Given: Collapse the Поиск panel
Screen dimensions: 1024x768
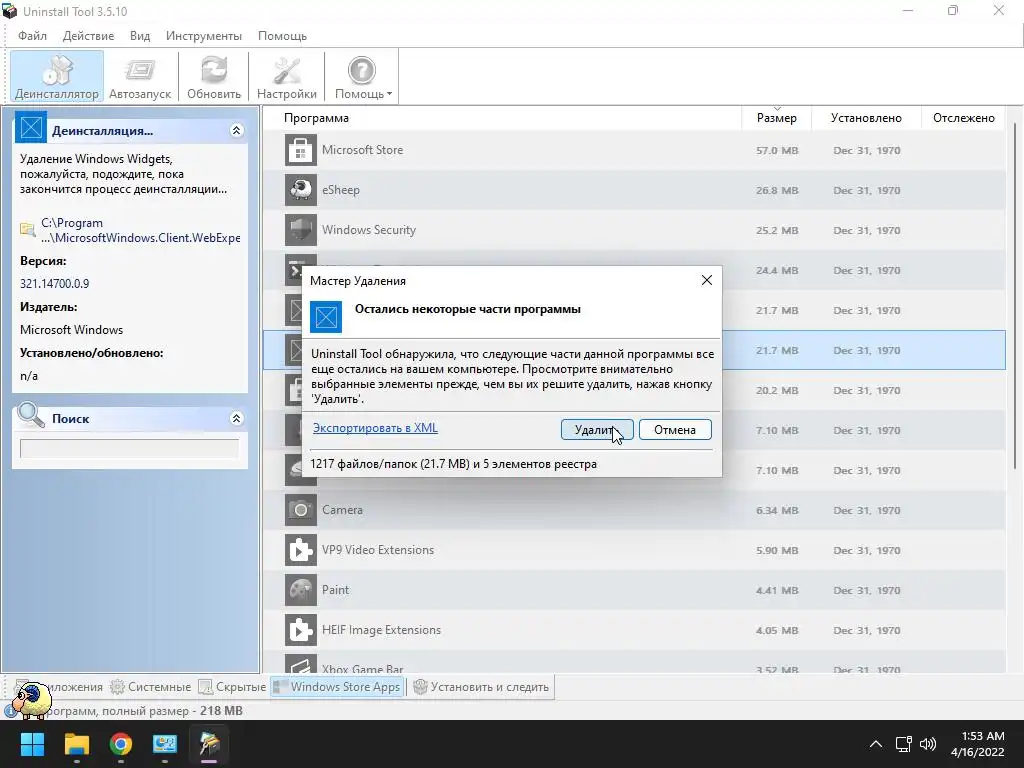Looking at the screenshot, I should coord(236,419).
